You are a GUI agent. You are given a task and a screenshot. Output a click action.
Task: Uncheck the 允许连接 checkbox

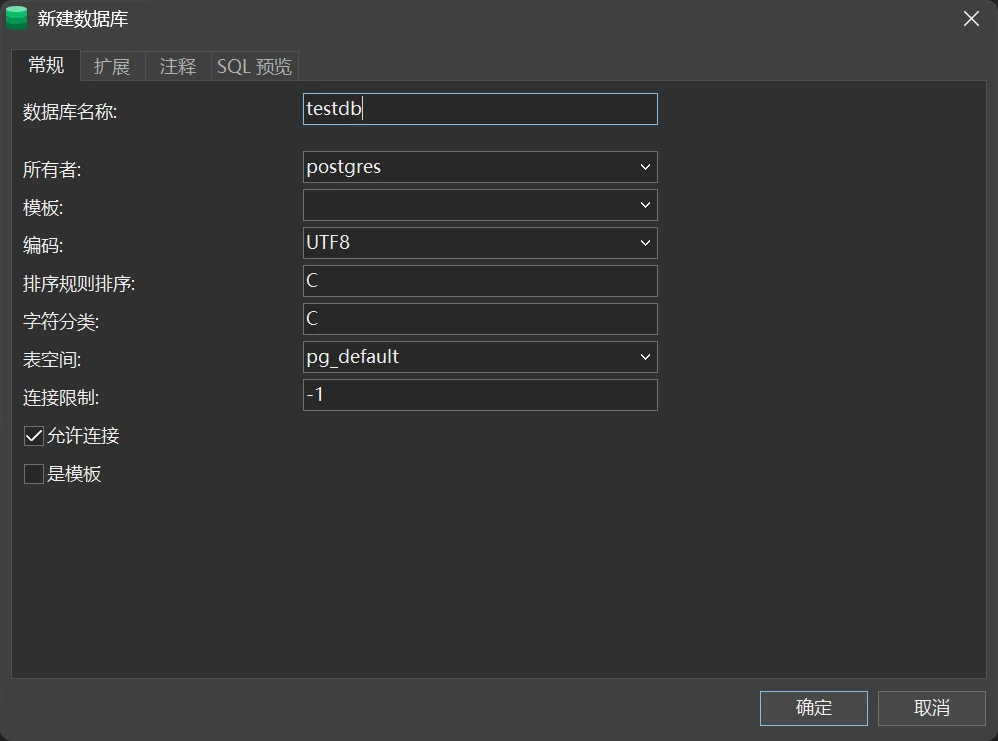[34, 436]
